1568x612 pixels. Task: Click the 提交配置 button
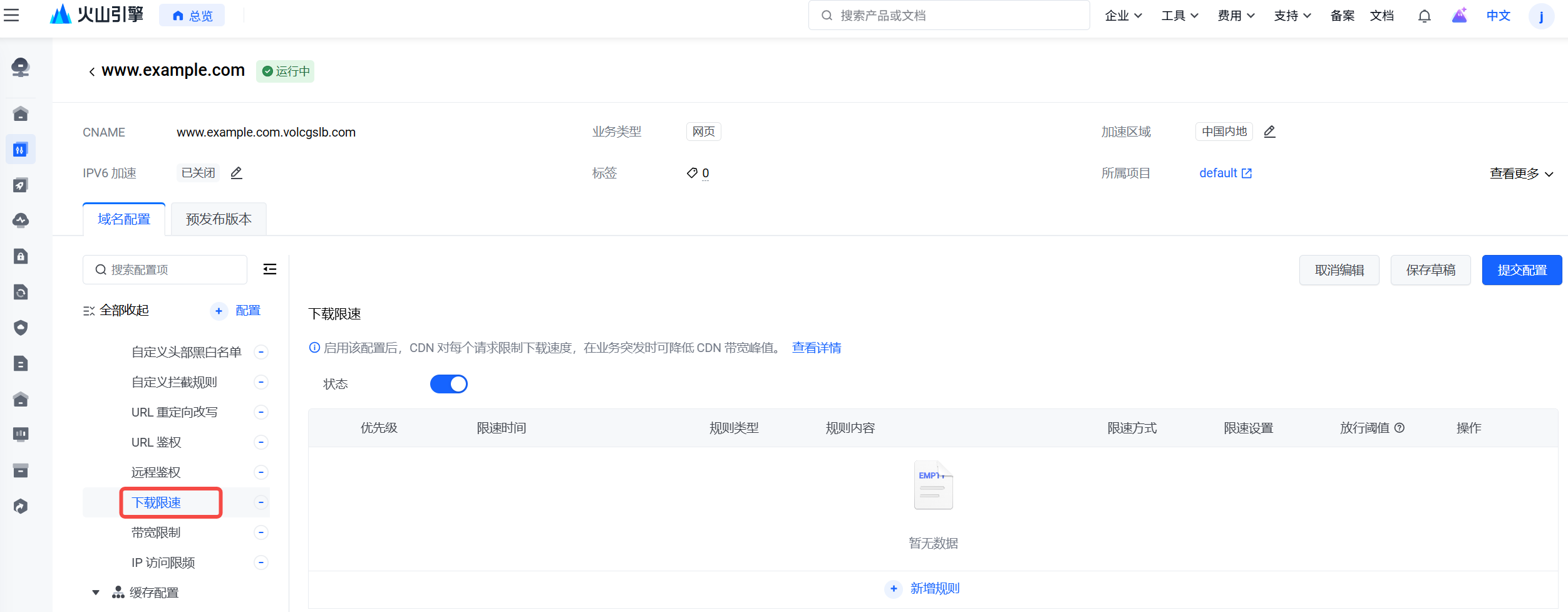tap(1522, 270)
